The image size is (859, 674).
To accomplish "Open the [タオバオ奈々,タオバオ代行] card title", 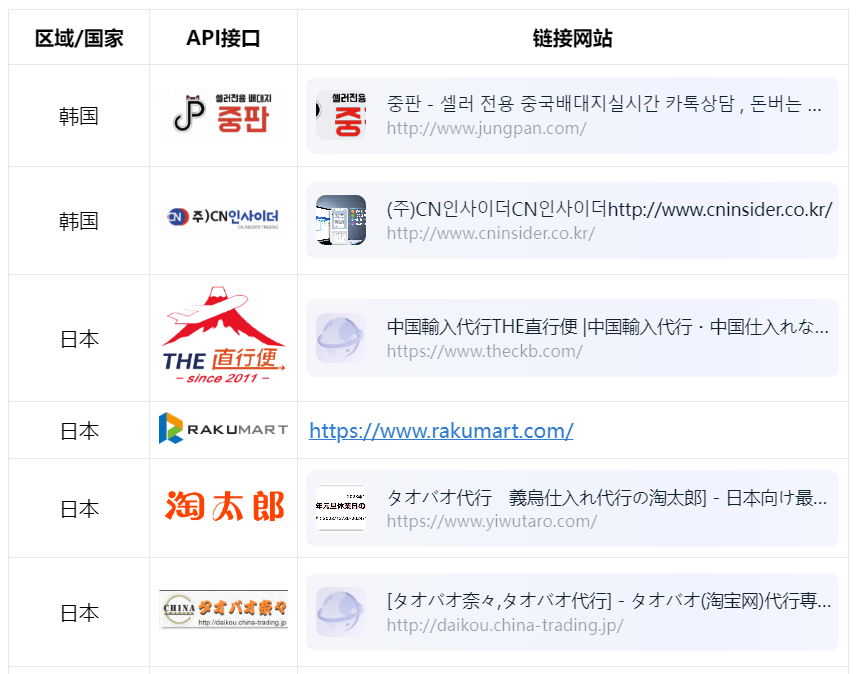I will (x=609, y=601).
